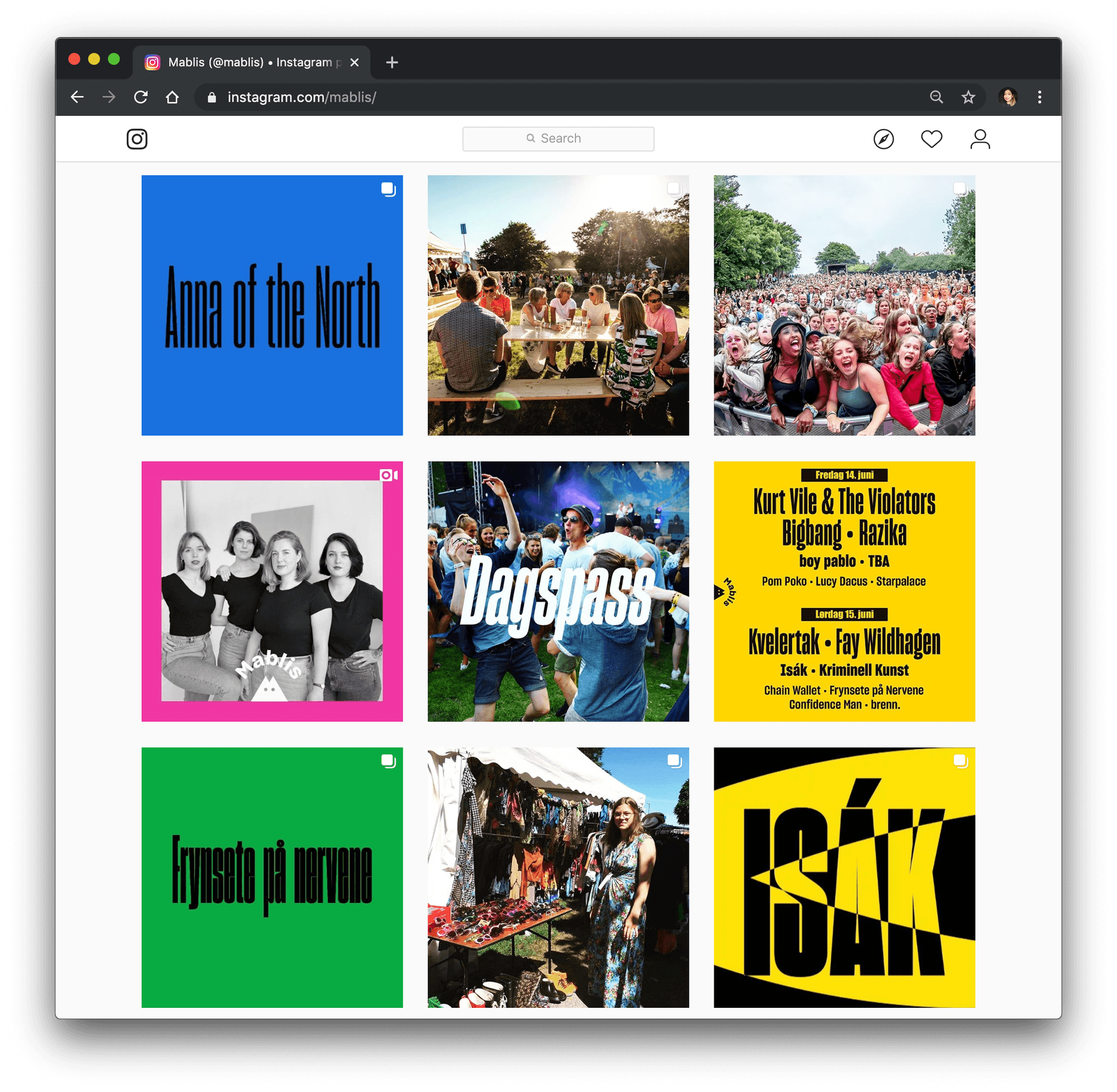Click the Instagram logo home icon
The height and width of the screenshot is (1092, 1117).
137,139
